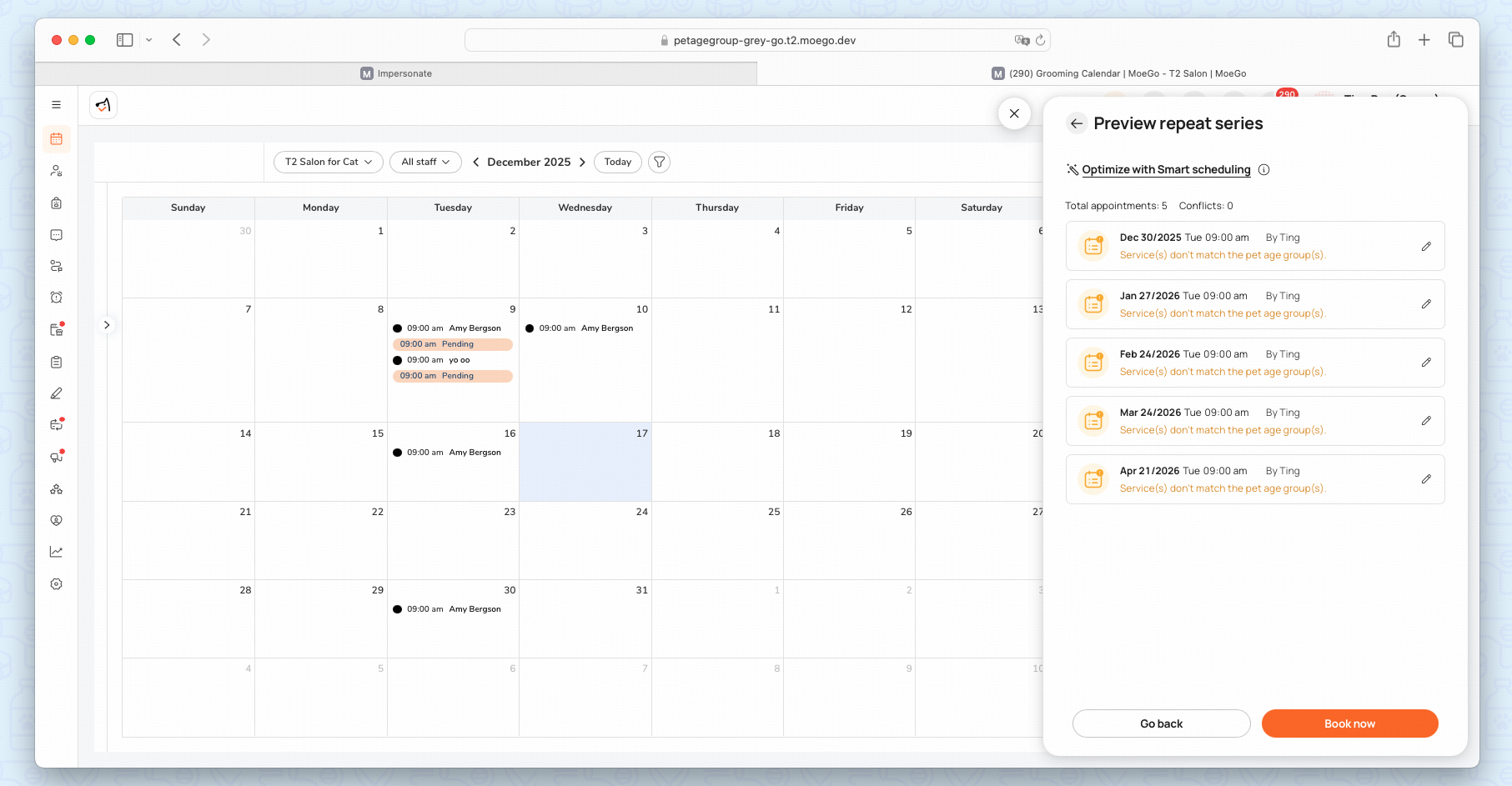Go to next month after December 2025
1512x786 pixels.
coord(582,162)
